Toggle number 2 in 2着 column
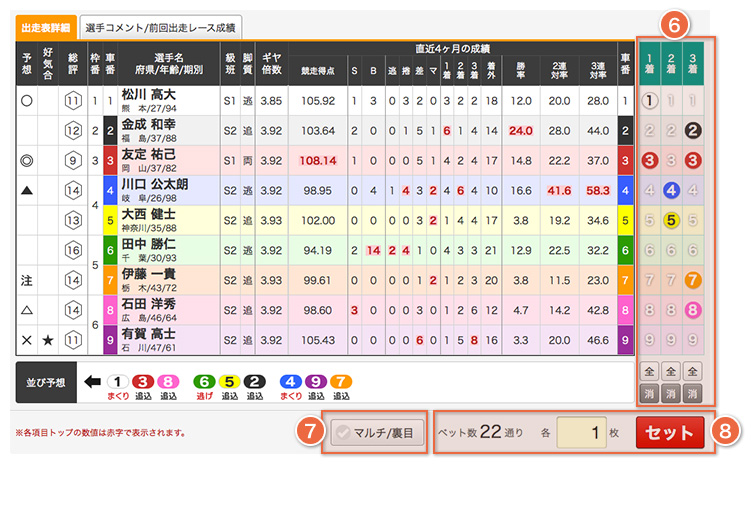The height and width of the screenshot is (530, 754). pyautogui.click(x=671, y=130)
